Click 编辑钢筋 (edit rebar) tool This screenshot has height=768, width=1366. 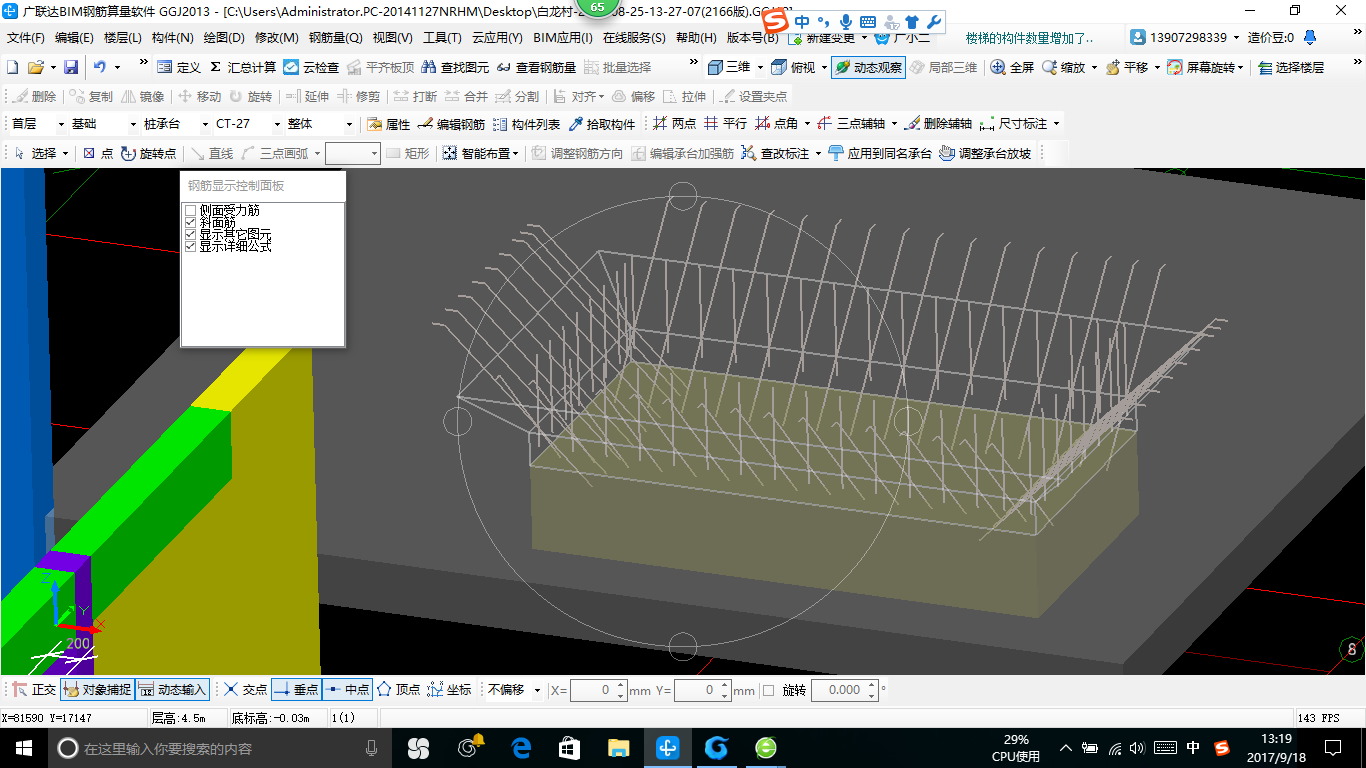coord(452,124)
